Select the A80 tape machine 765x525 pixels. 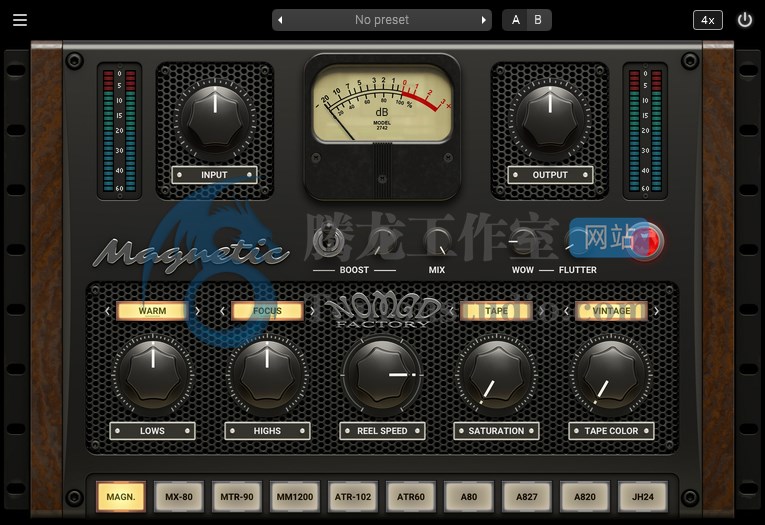[469, 497]
